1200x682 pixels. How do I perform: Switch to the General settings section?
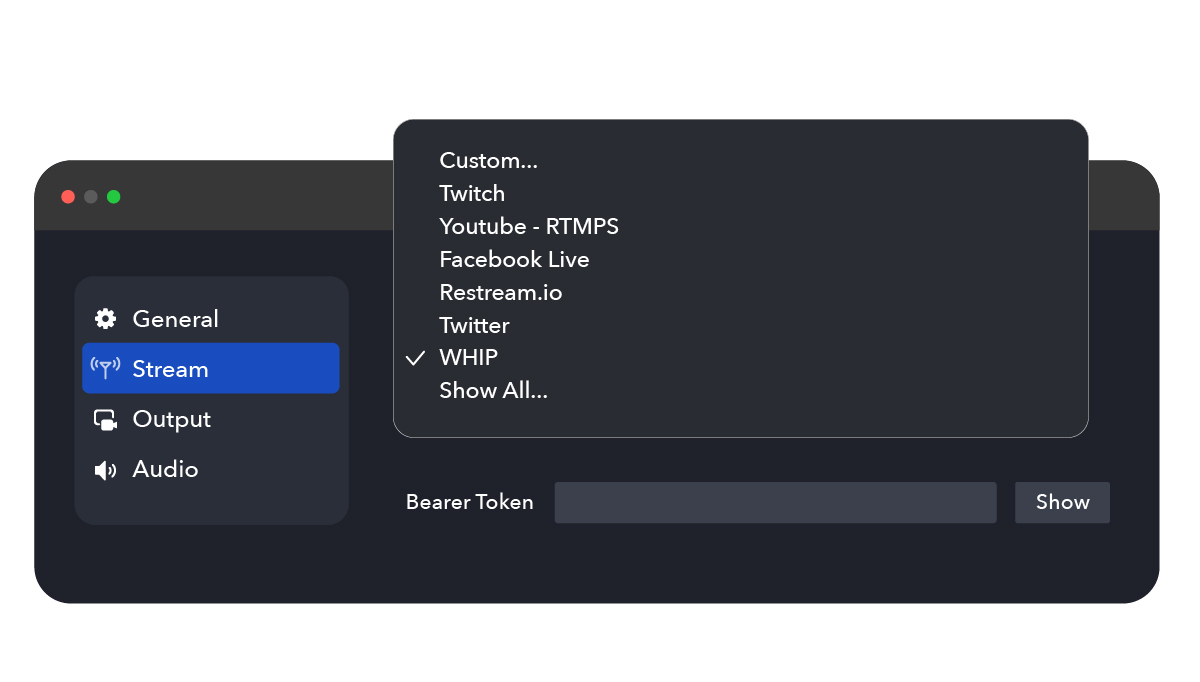(x=176, y=318)
